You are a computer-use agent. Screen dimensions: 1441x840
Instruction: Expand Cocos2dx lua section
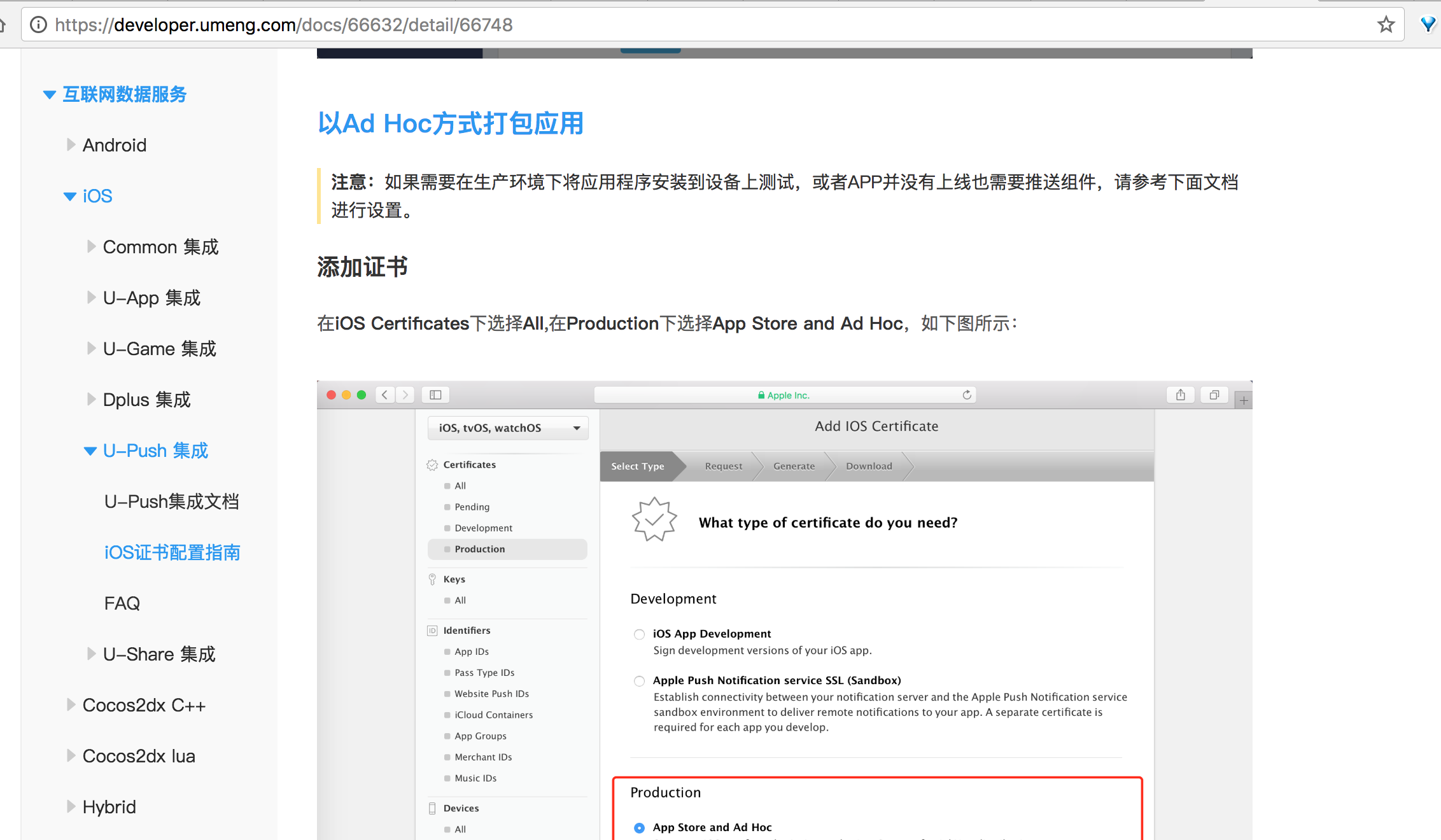click(x=71, y=756)
